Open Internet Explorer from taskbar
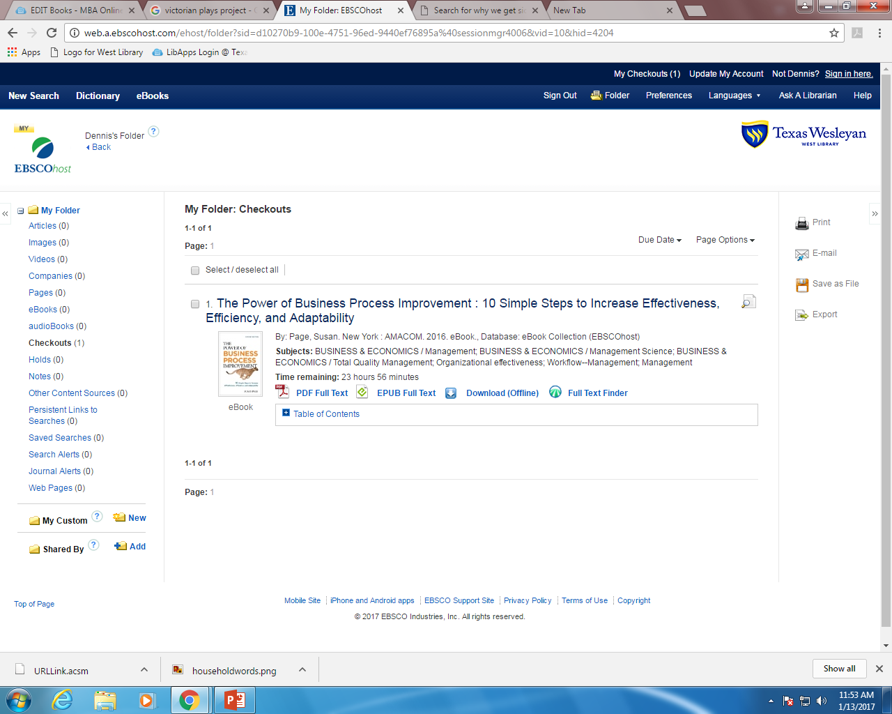This screenshot has width=892, height=714. [x=62, y=700]
